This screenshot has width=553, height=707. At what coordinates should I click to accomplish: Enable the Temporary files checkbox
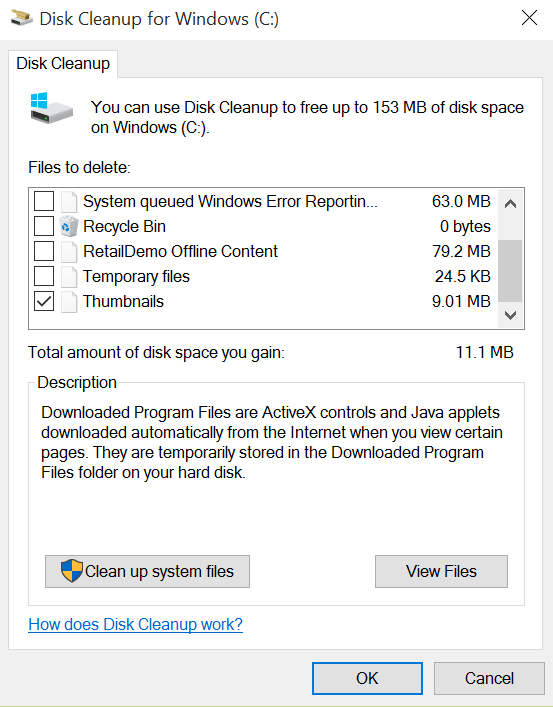click(x=44, y=276)
